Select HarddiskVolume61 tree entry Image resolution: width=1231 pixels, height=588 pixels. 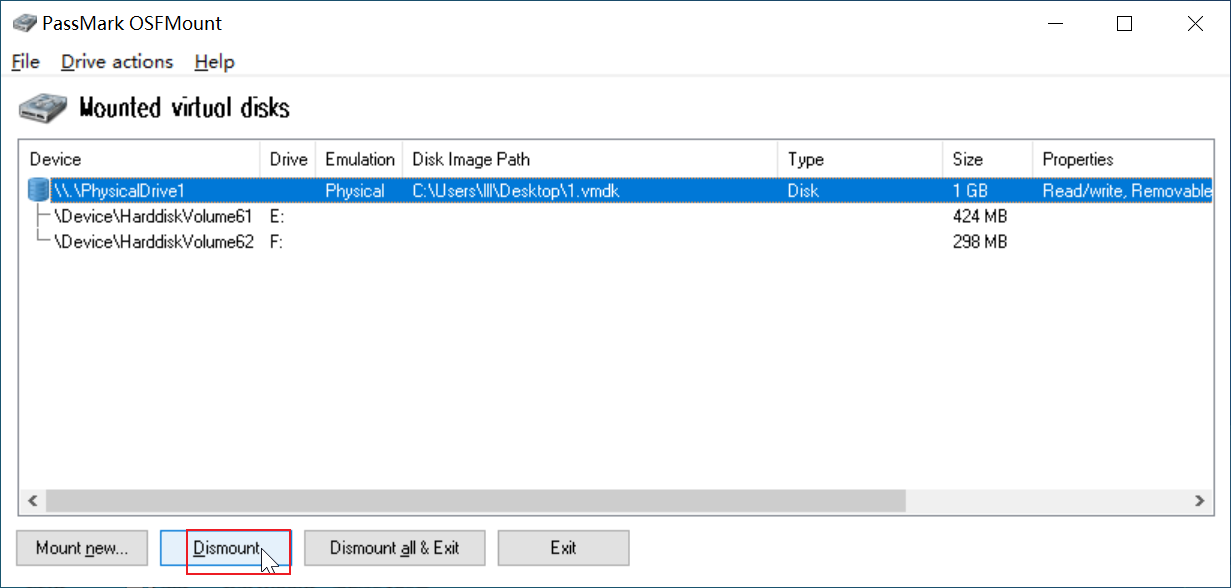(x=153, y=216)
